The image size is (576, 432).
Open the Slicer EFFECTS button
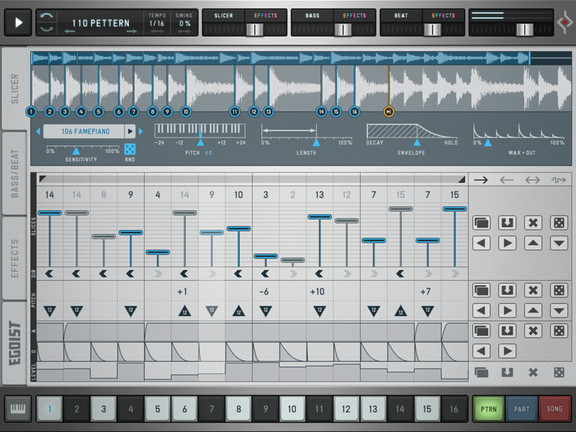266,15
